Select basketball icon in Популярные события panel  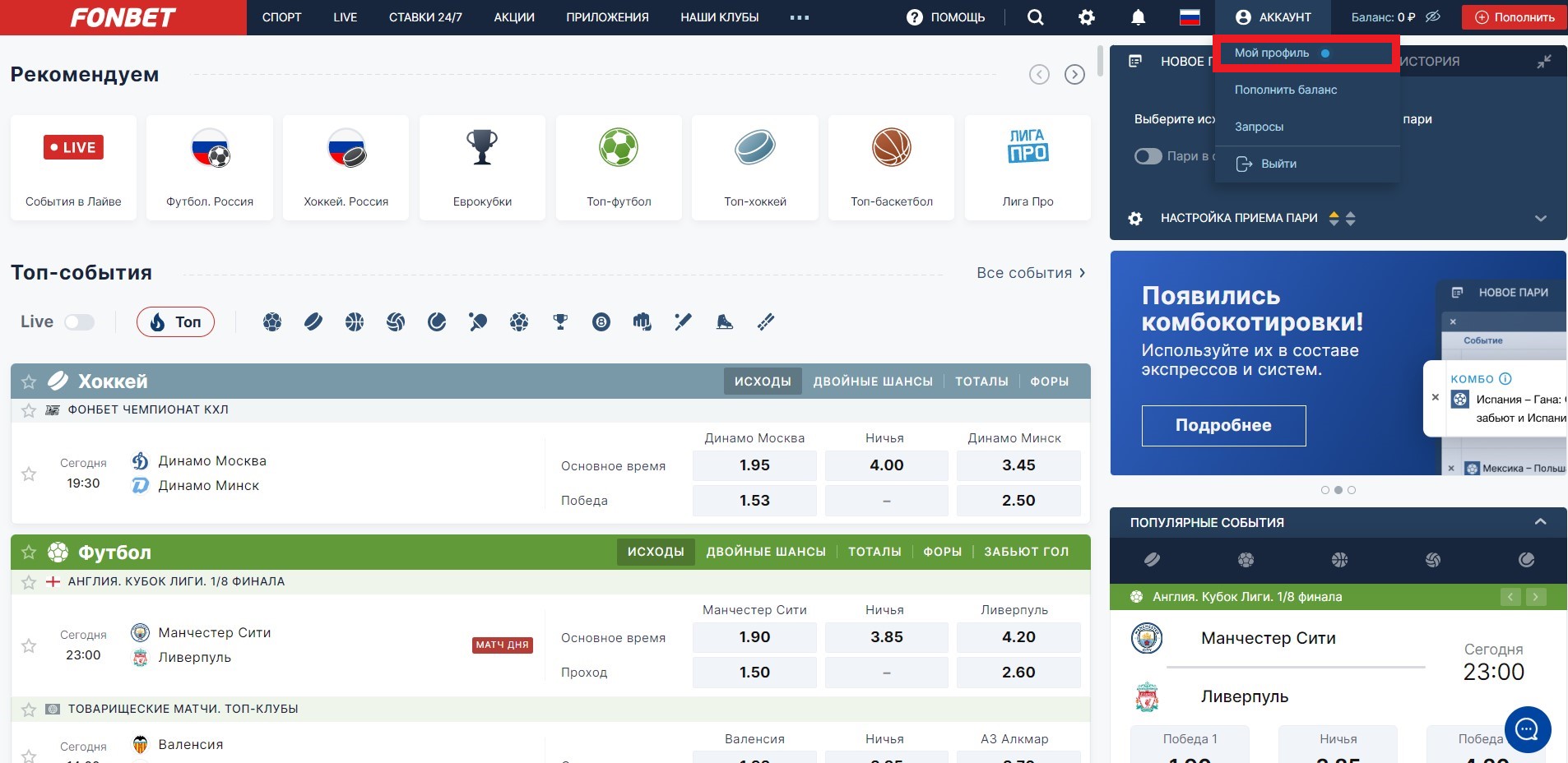pyautogui.click(x=1340, y=560)
